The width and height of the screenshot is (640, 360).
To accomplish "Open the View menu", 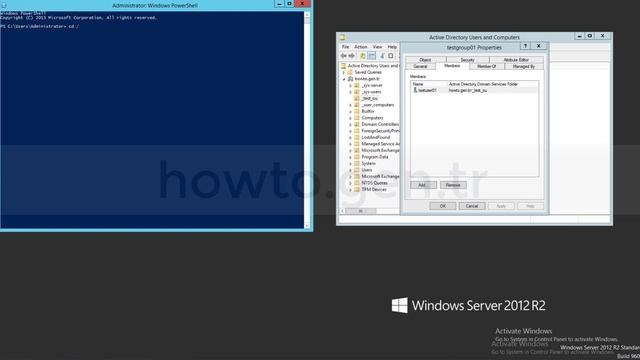I will [x=377, y=47].
